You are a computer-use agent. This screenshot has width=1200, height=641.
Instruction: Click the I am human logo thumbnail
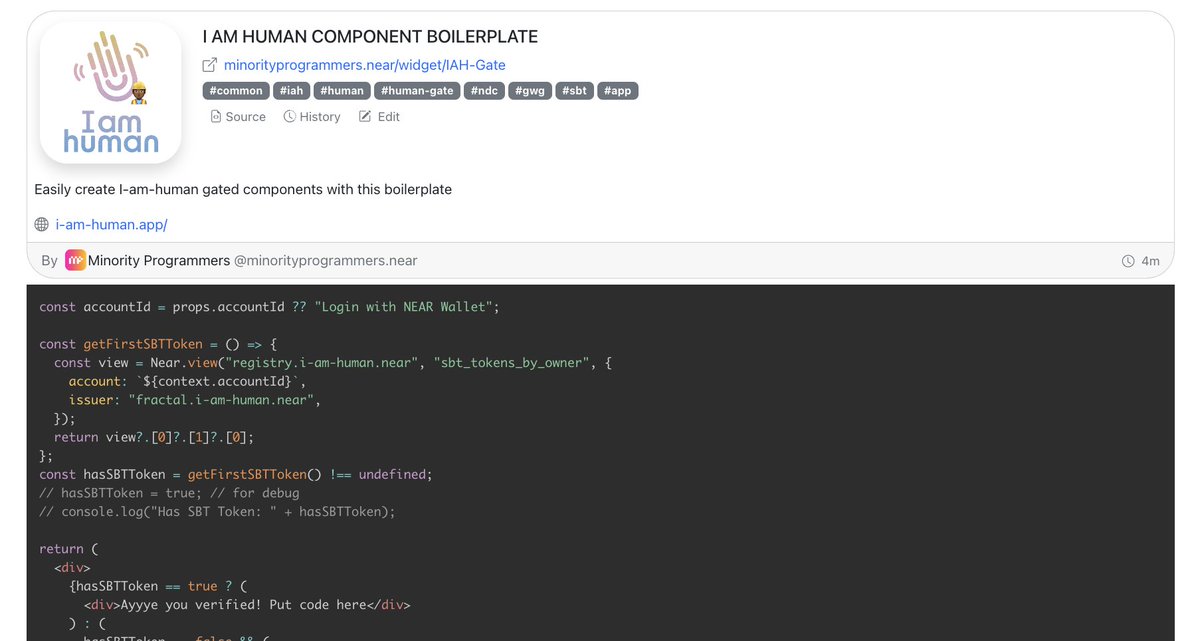(110, 92)
